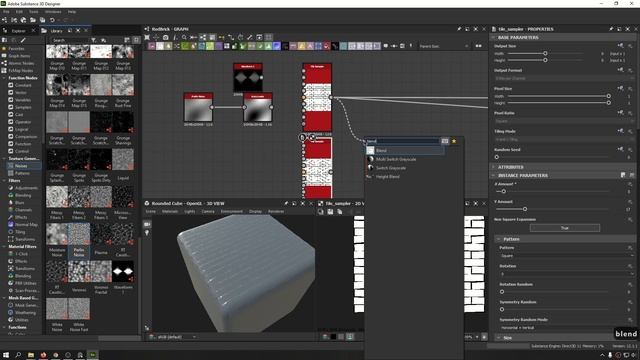Select the Adjustments filter category
Screen dimensions: 640x360
(x=26, y=188)
